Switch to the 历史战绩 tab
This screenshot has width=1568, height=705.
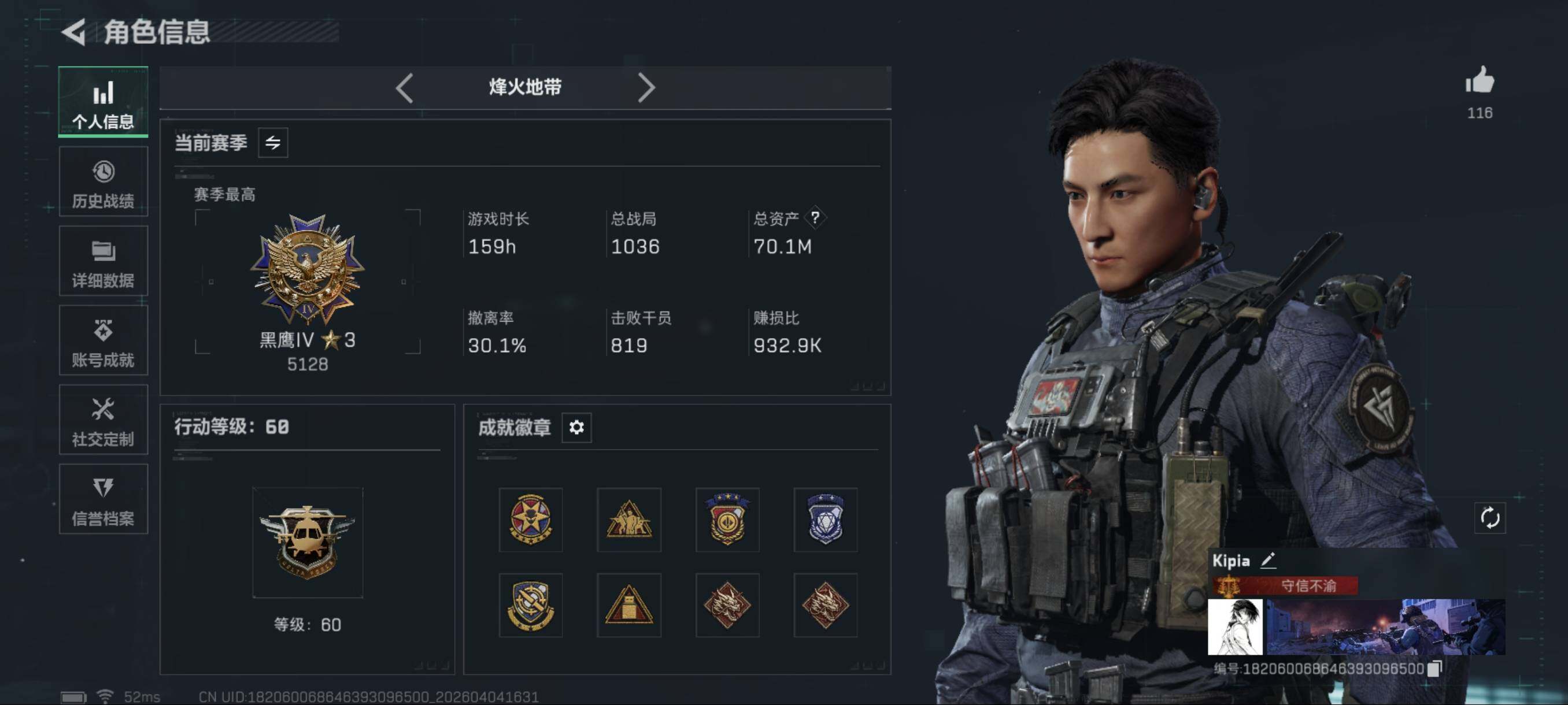click(103, 183)
